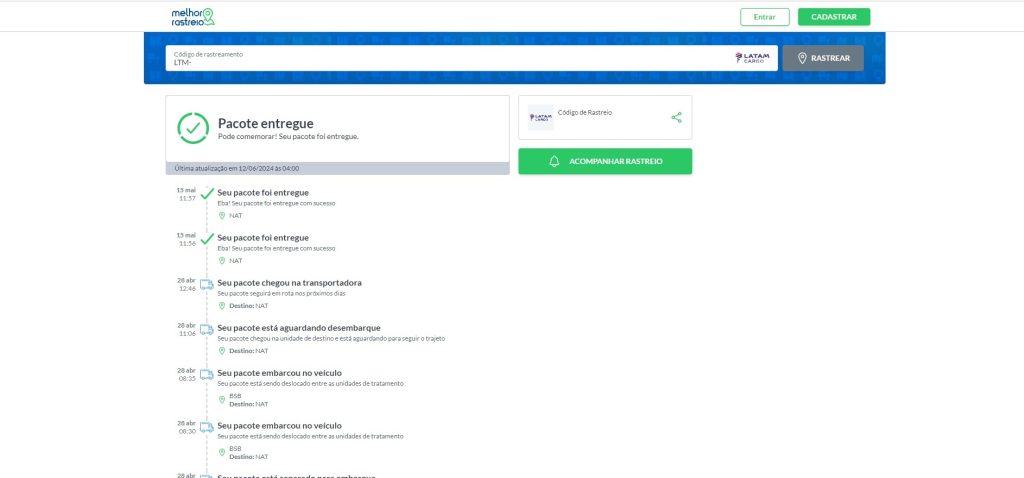Click the location pin of the 11:57 delivery
This screenshot has height=478, width=1024.
(221, 215)
